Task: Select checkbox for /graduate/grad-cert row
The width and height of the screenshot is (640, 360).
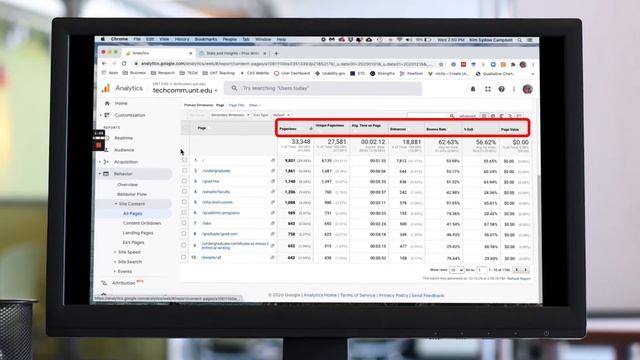Action: point(184,234)
